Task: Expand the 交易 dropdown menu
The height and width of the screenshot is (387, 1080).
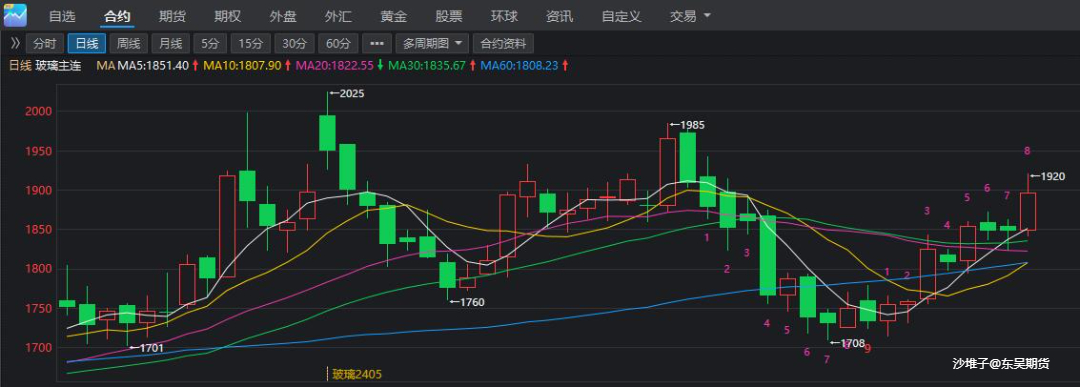Action: 690,16
